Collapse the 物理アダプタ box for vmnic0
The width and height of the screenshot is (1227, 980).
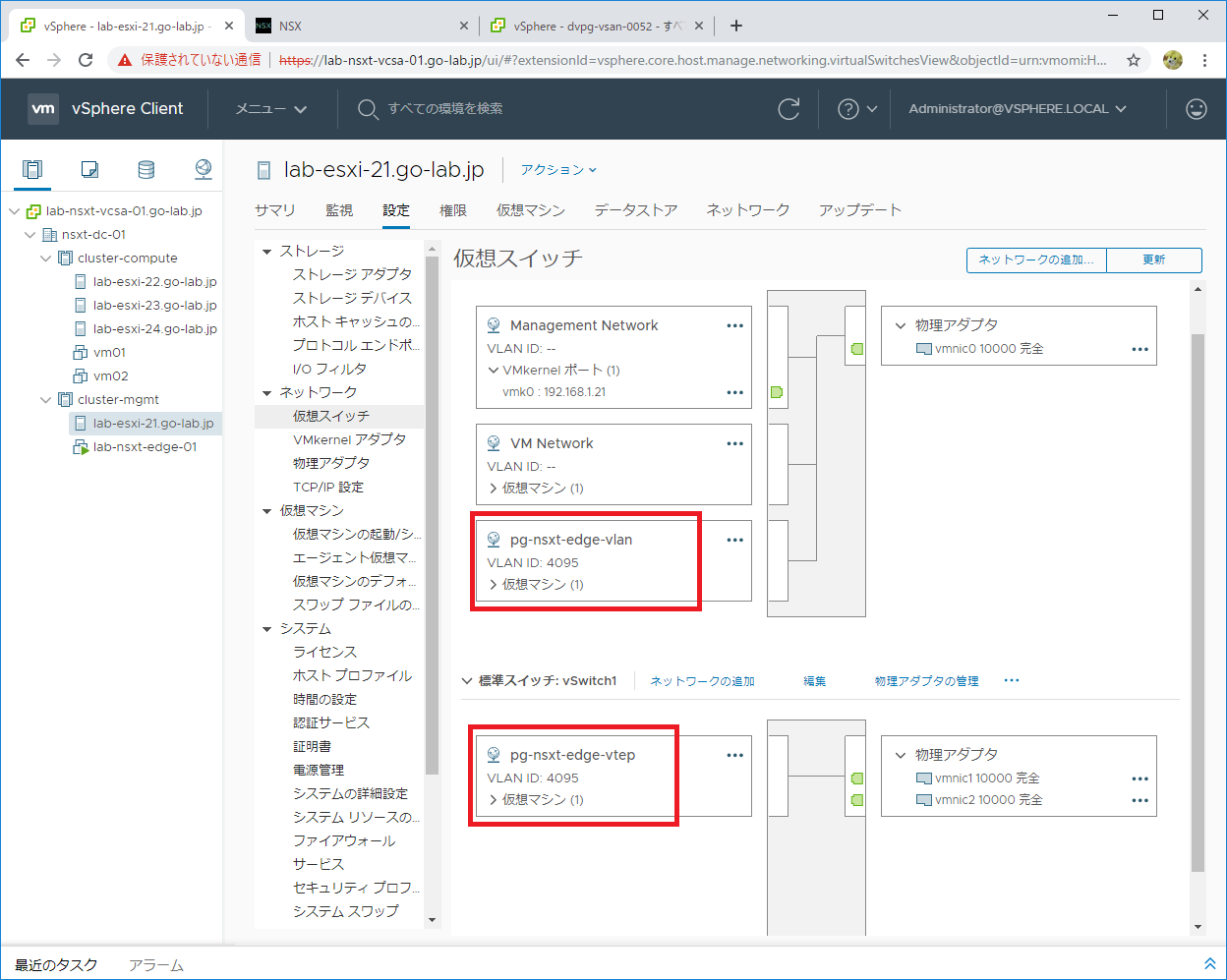point(900,325)
